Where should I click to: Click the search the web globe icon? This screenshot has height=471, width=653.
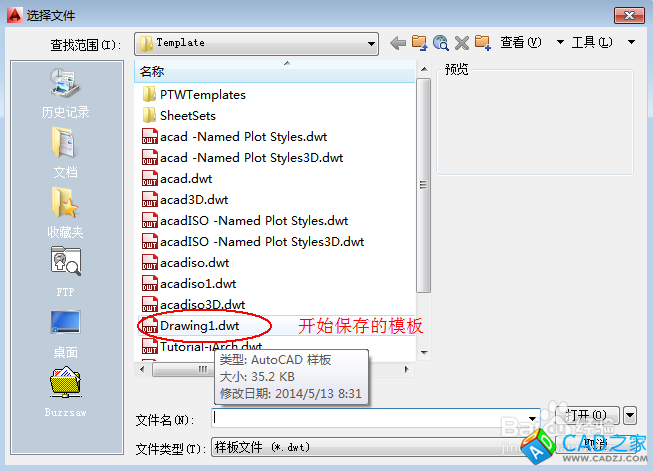click(x=441, y=43)
